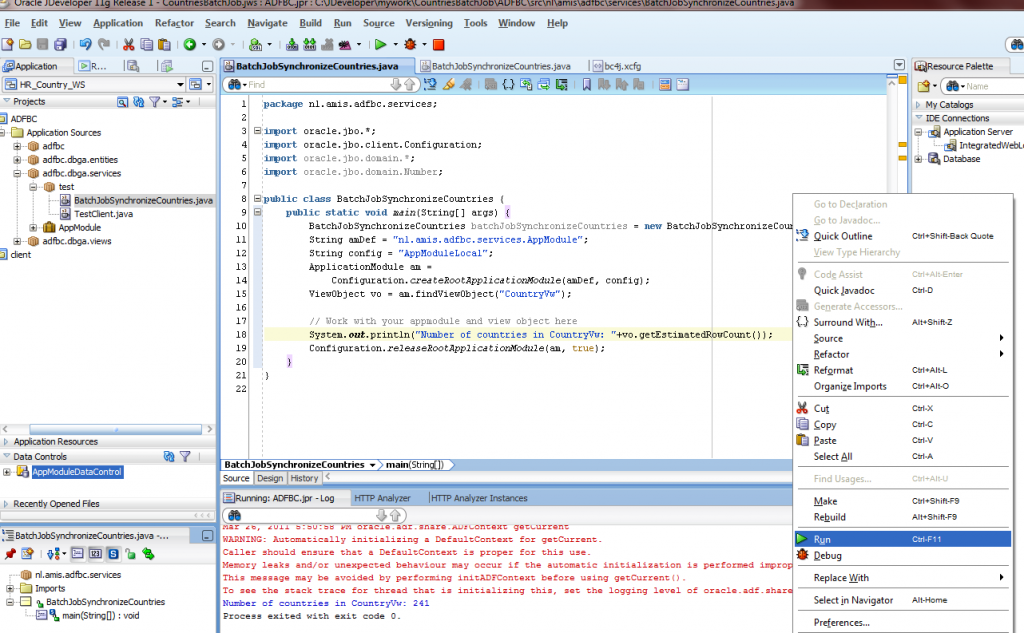Expand the AppModuleDataControl tree node
1024x633 pixels.
tap(7, 472)
